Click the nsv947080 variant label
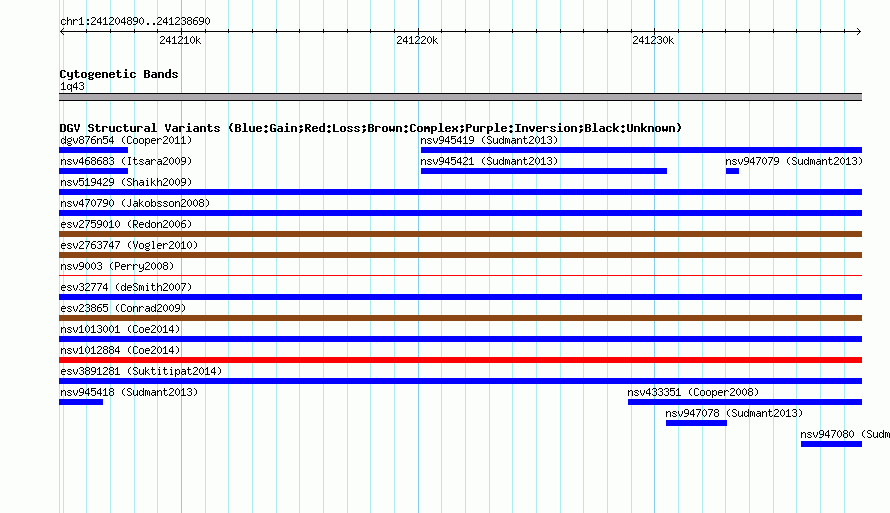890x513 pixels. (x=845, y=434)
